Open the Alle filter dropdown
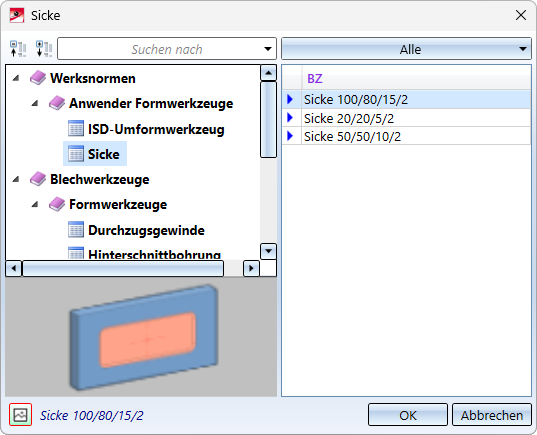Screen dimensions: 537x435 click(406, 49)
